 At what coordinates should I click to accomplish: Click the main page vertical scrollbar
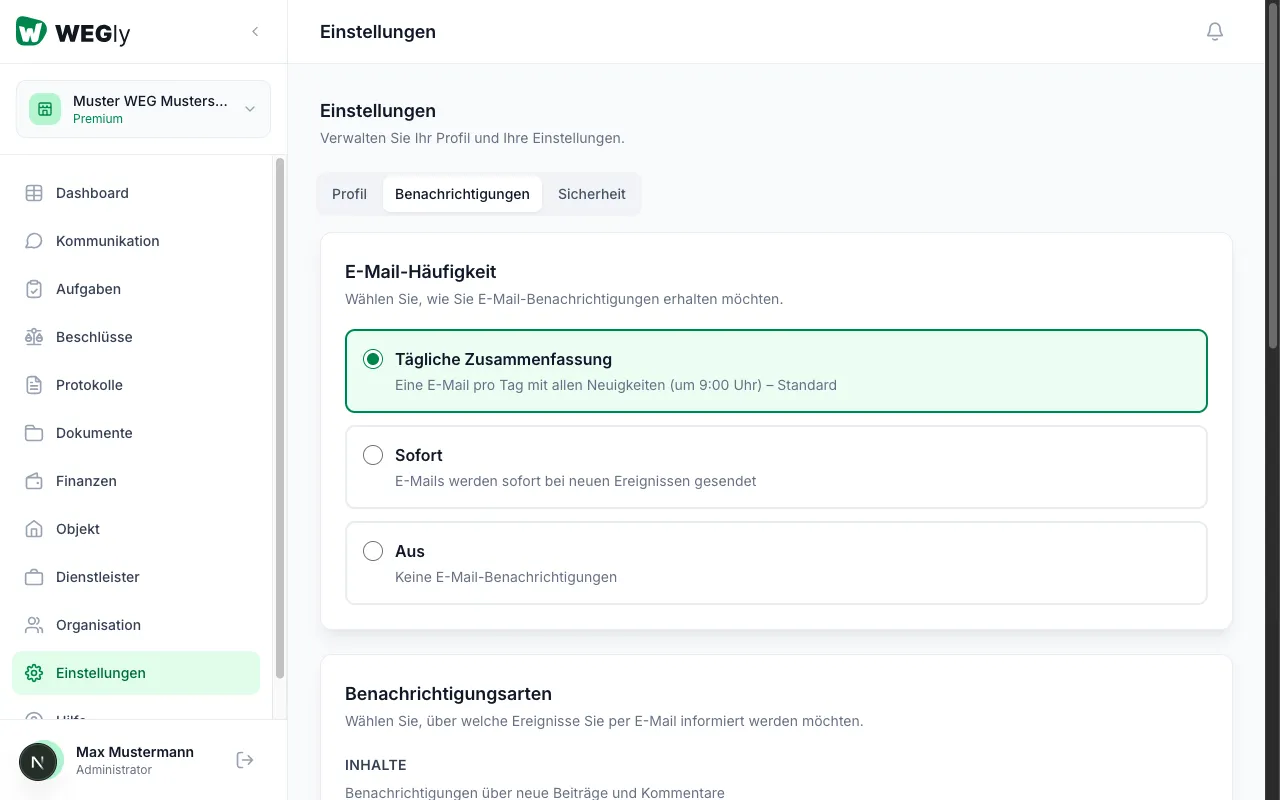coord(1272,200)
